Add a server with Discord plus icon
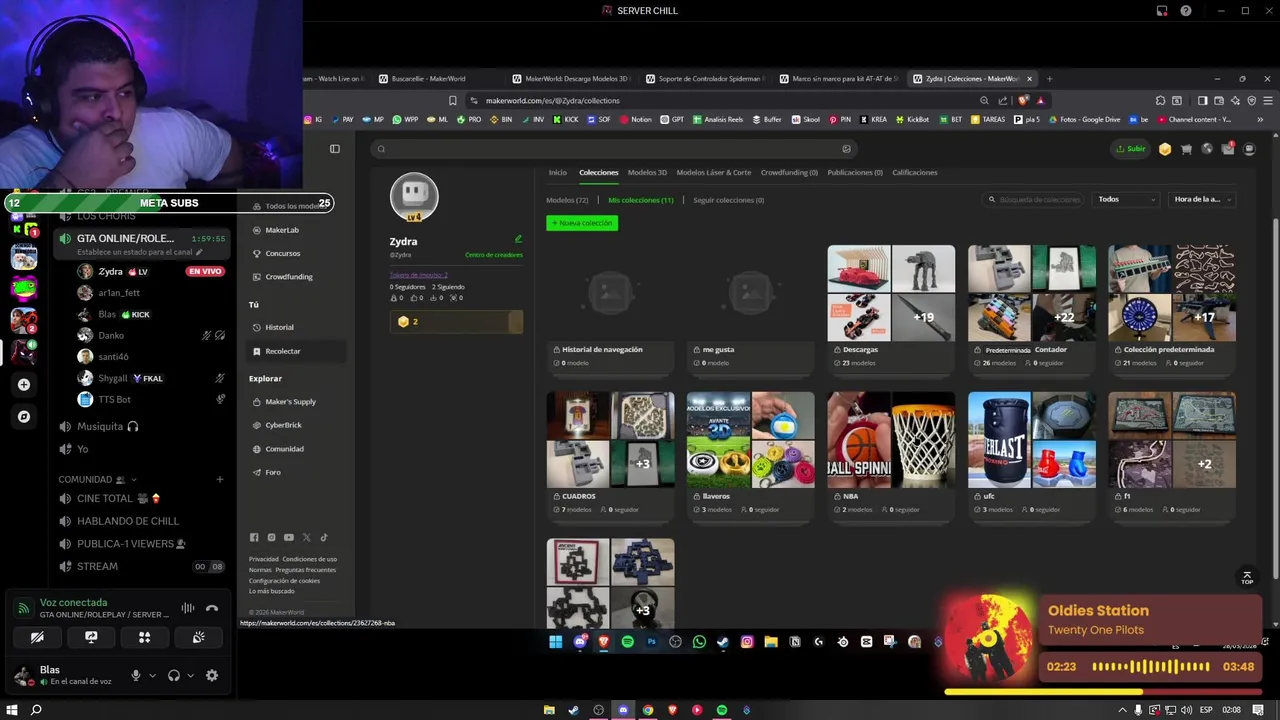 click(x=24, y=384)
